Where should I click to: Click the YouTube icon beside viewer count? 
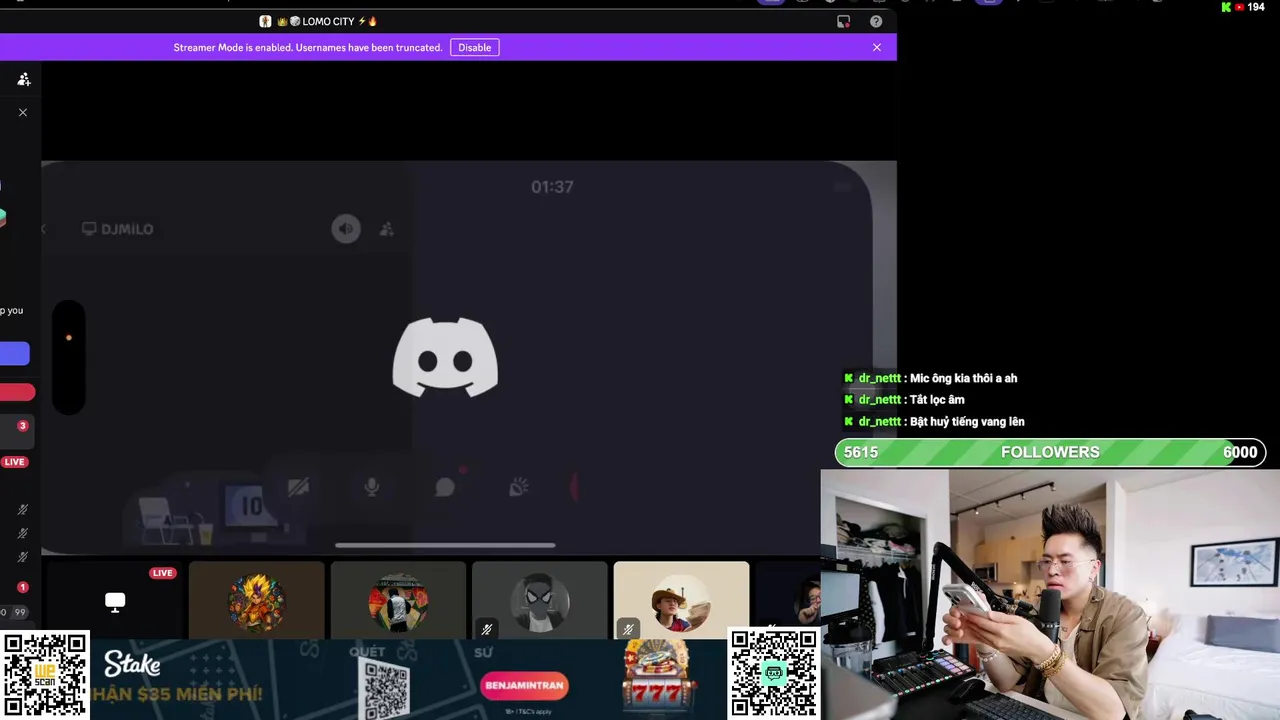1240,7
